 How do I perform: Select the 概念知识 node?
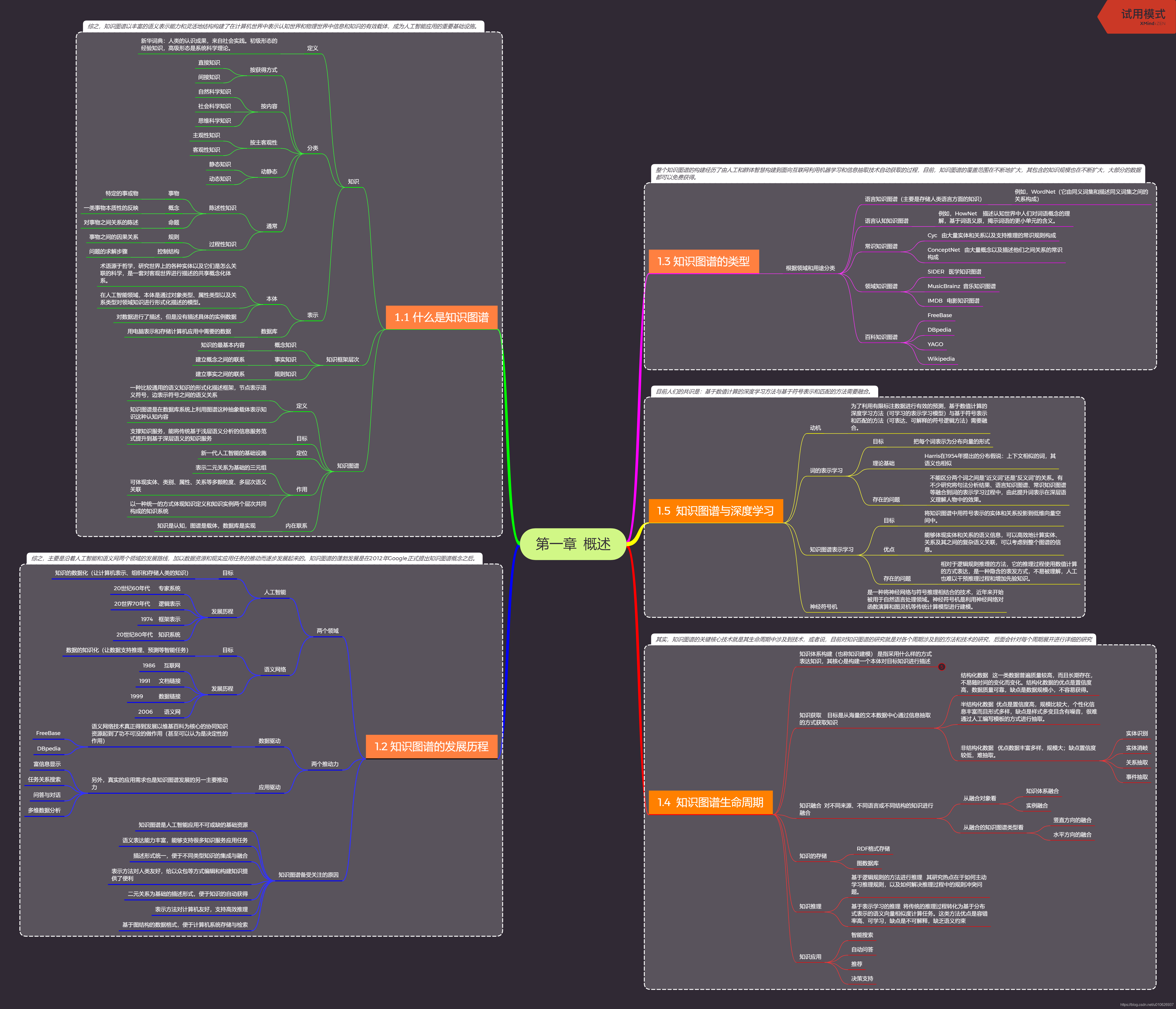(x=285, y=345)
